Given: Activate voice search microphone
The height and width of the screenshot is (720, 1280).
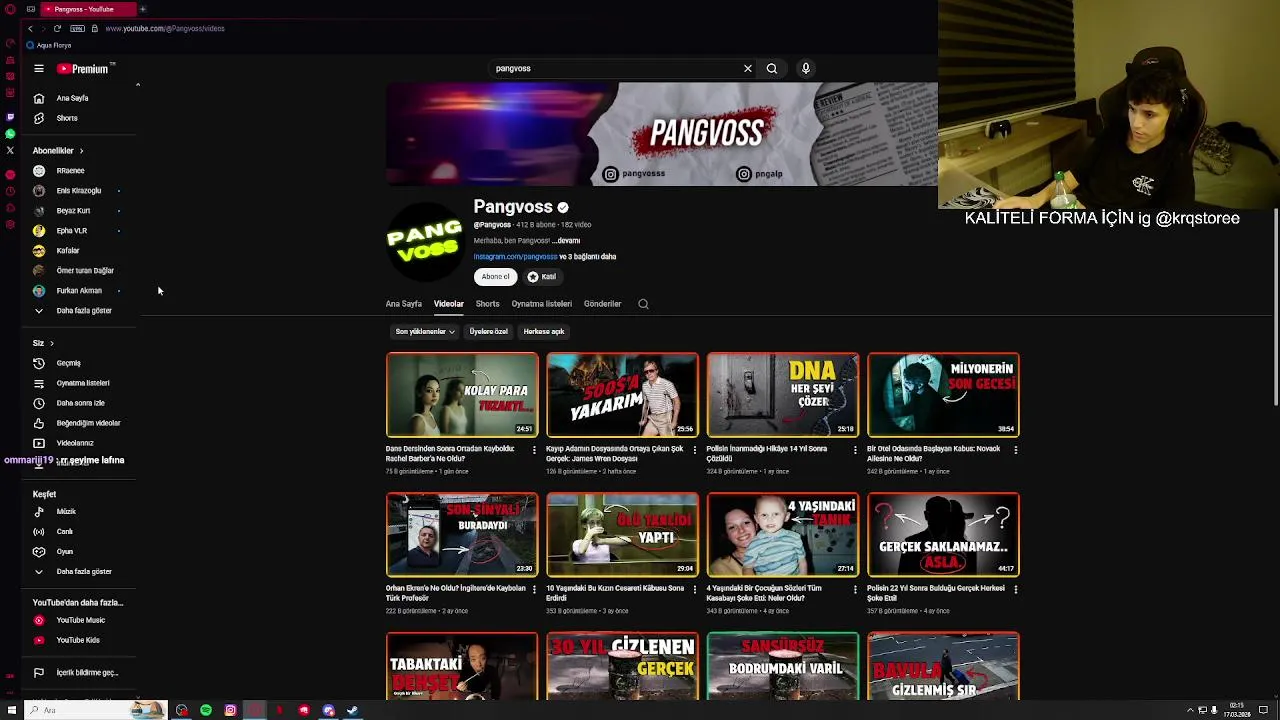Looking at the screenshot, I should [806, 68].
